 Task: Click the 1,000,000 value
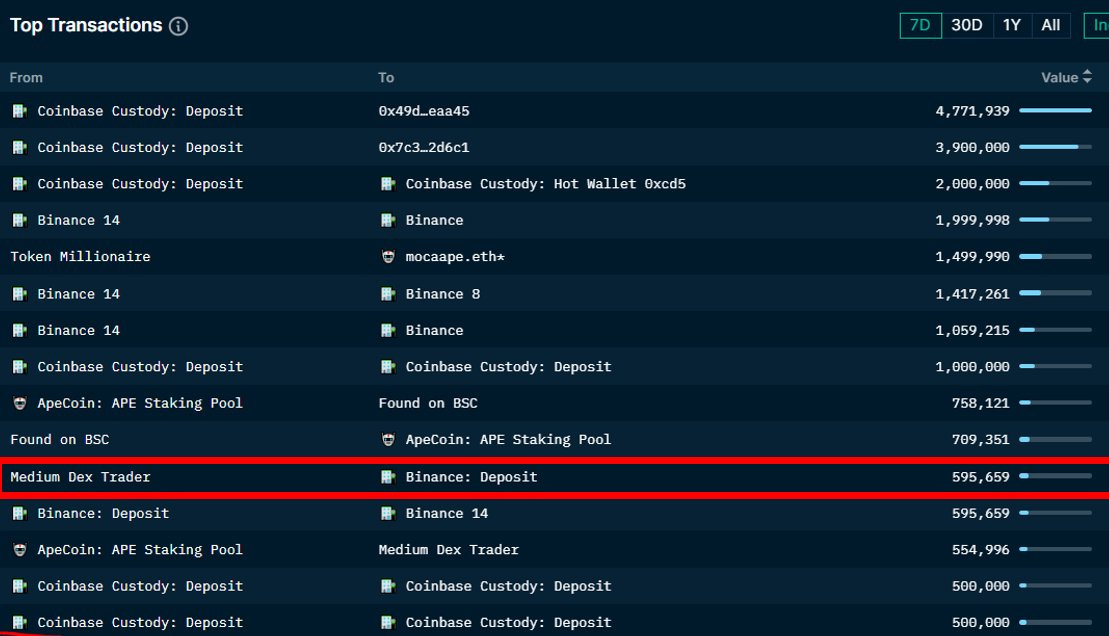pyautogui.click(x=972, y=366)
